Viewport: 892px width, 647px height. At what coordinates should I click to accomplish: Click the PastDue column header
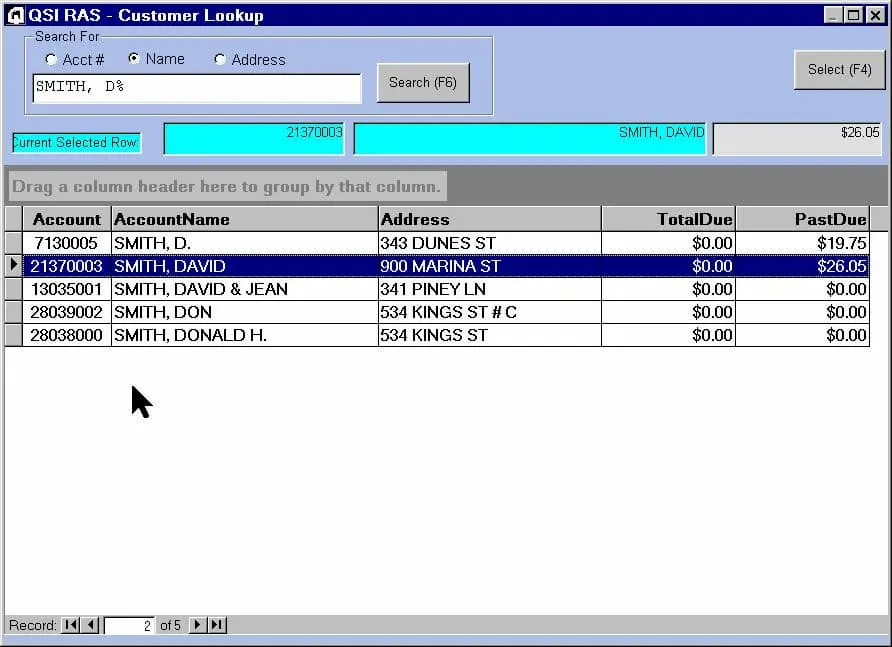point(803,219)
